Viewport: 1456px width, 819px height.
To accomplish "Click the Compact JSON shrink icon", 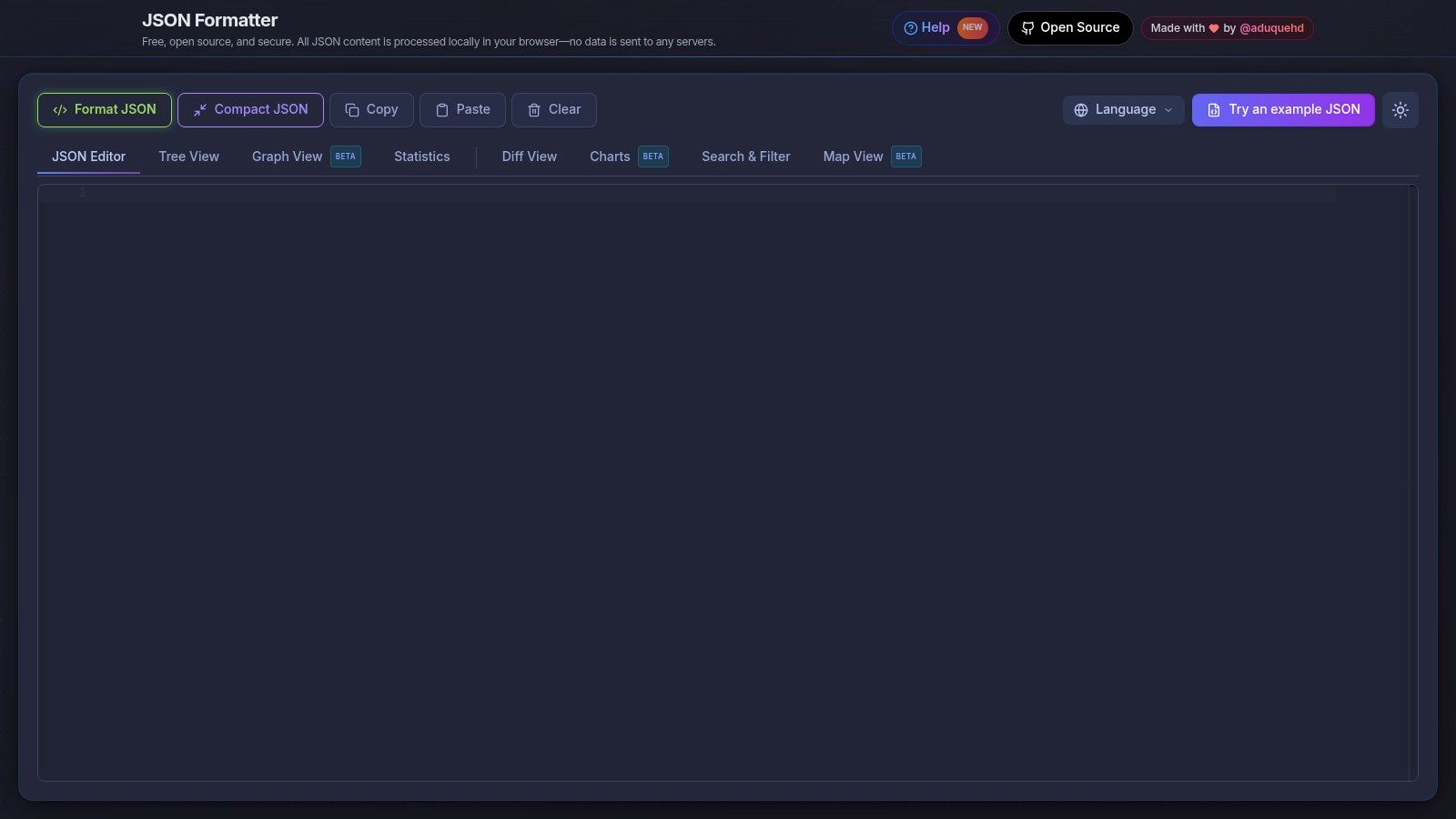I will 200,110.
